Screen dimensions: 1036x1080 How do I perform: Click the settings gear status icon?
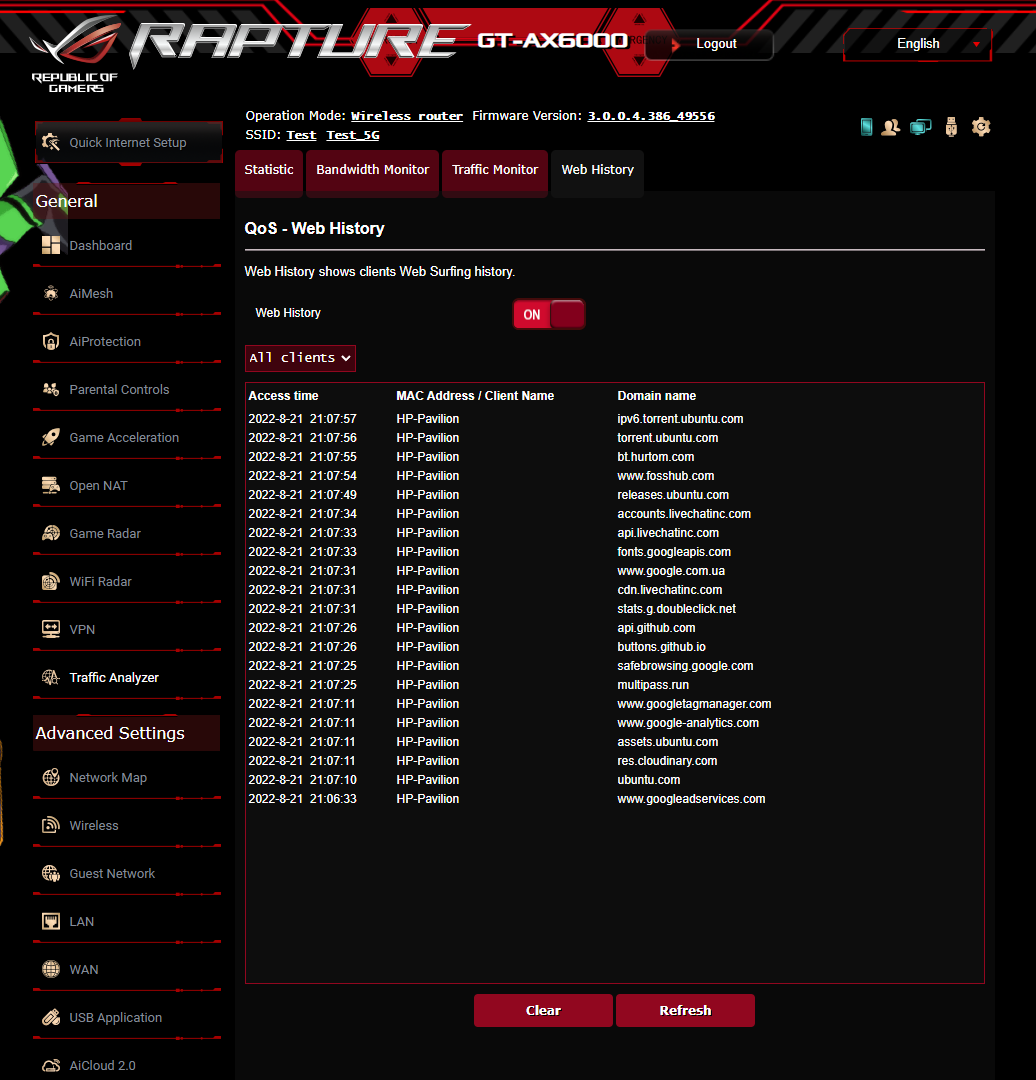click(x=981, y=127)
